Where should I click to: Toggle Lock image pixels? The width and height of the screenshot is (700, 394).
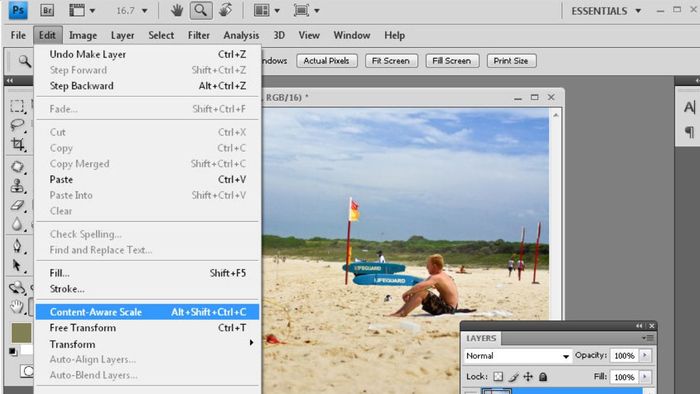click(x=513, y=377)
